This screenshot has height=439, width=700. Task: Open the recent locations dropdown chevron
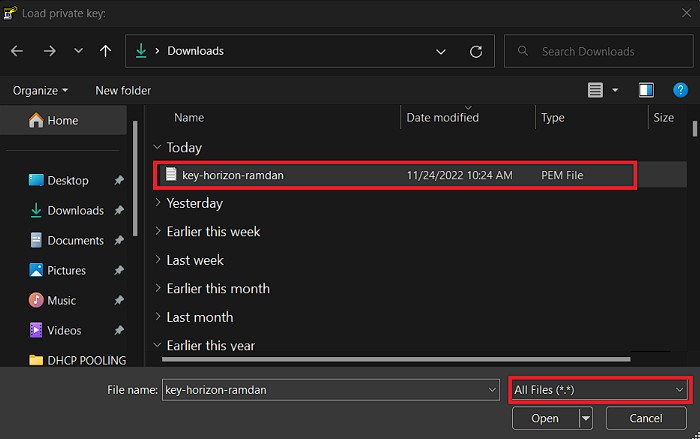click(78, 51)
